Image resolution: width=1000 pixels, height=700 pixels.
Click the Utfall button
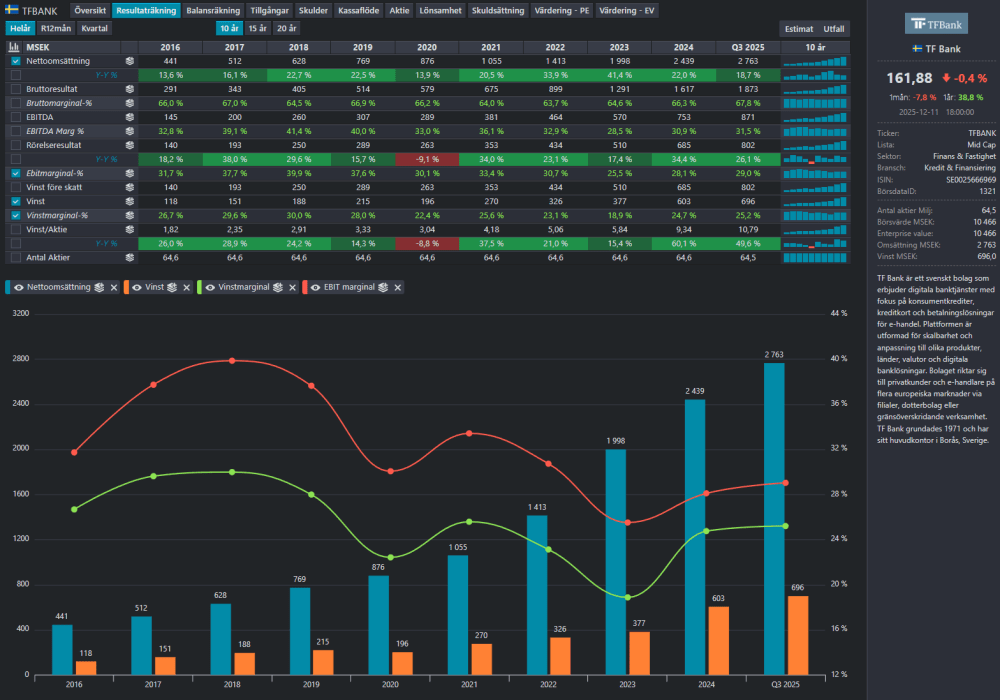pyautogui.click(x=834, y=29)
